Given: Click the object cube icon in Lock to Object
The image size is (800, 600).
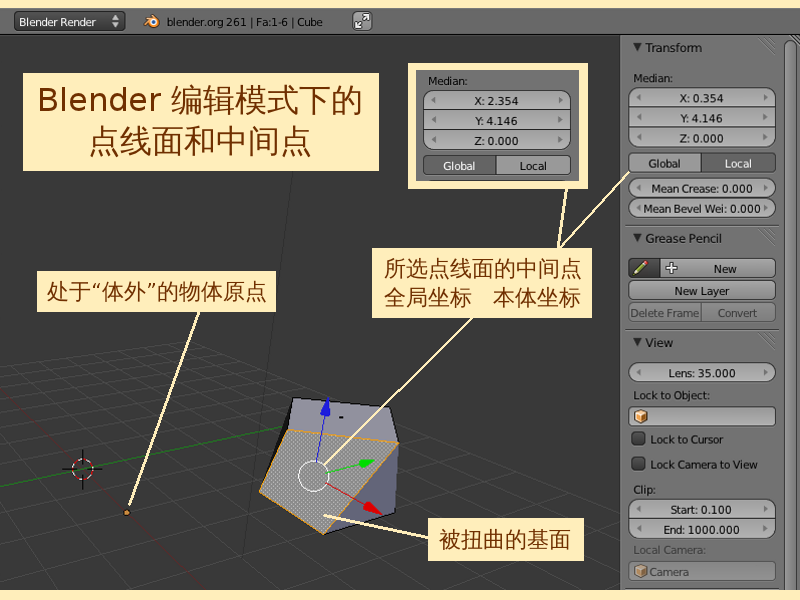Looking at the screenshot, I should click(641, 416).
